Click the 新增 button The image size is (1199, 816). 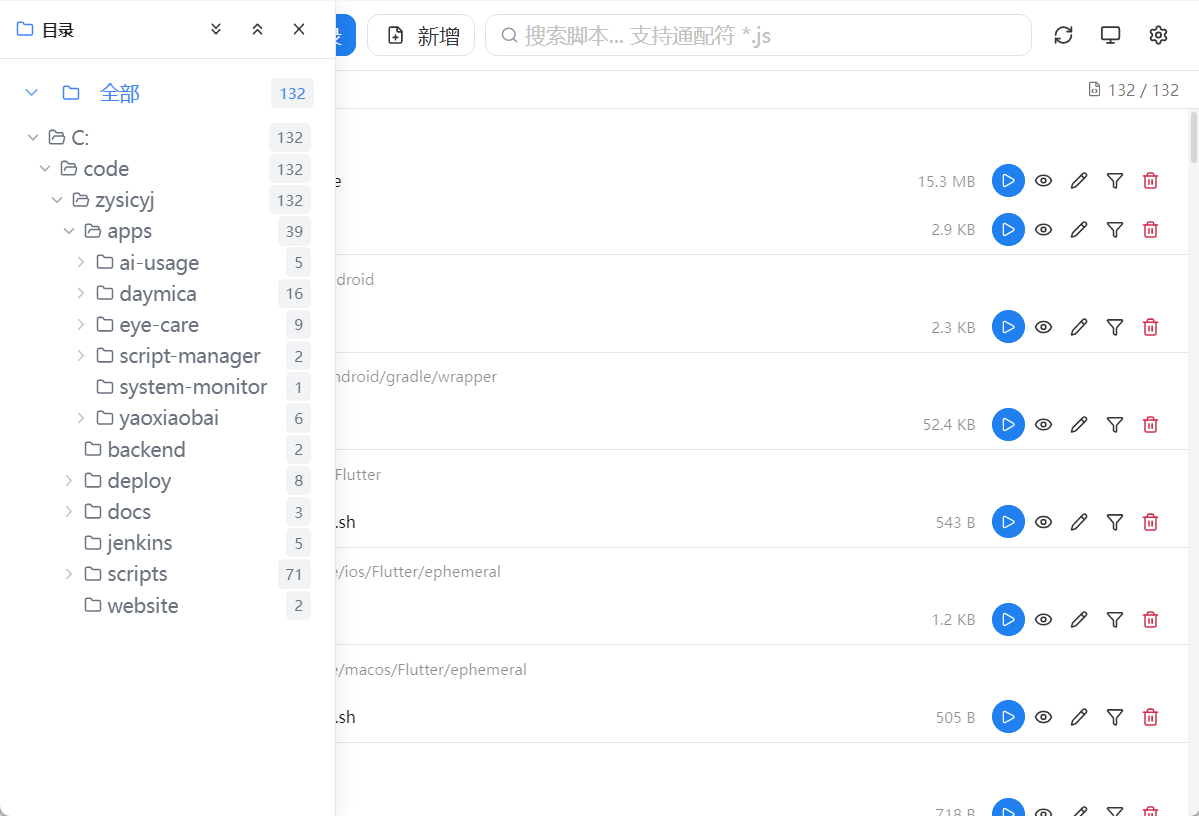pyautogui.click(x=421, y=35)
